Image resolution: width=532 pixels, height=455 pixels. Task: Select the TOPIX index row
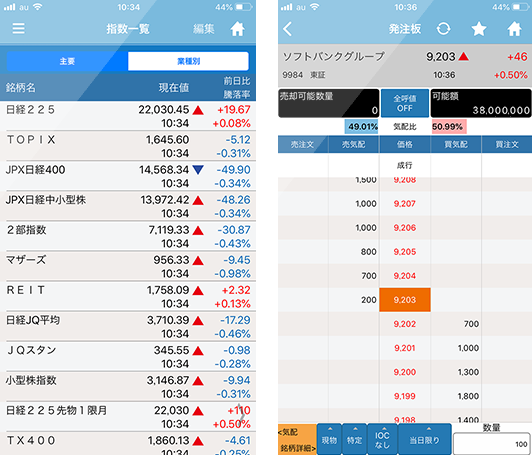pos(128,146)
